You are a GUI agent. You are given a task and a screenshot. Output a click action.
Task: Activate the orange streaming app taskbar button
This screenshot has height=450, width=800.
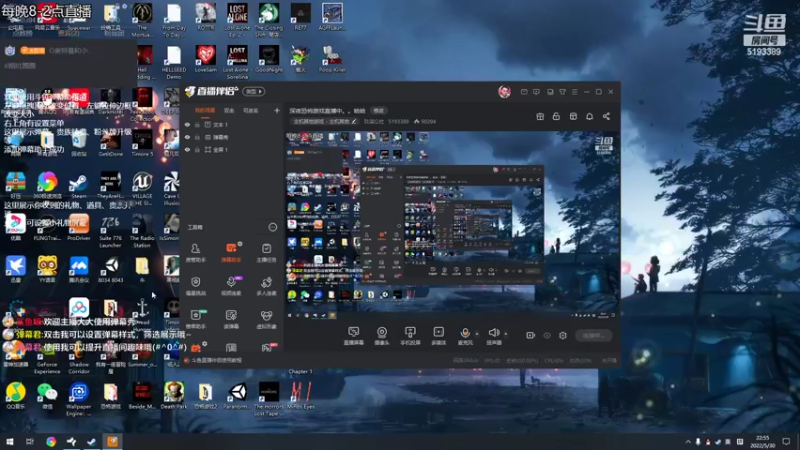click(x=112, y=441)
